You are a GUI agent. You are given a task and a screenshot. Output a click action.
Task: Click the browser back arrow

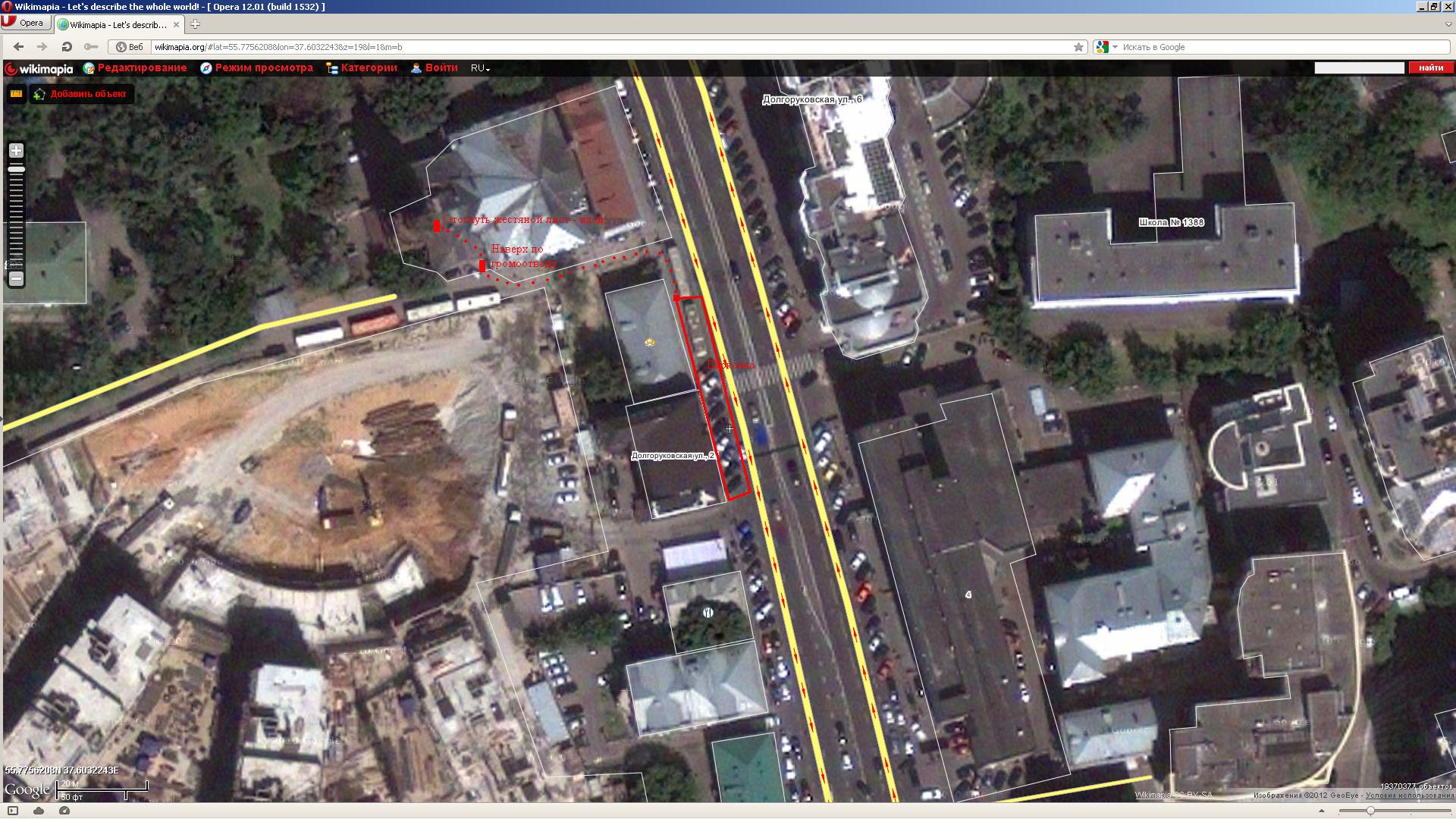[19, 47]
